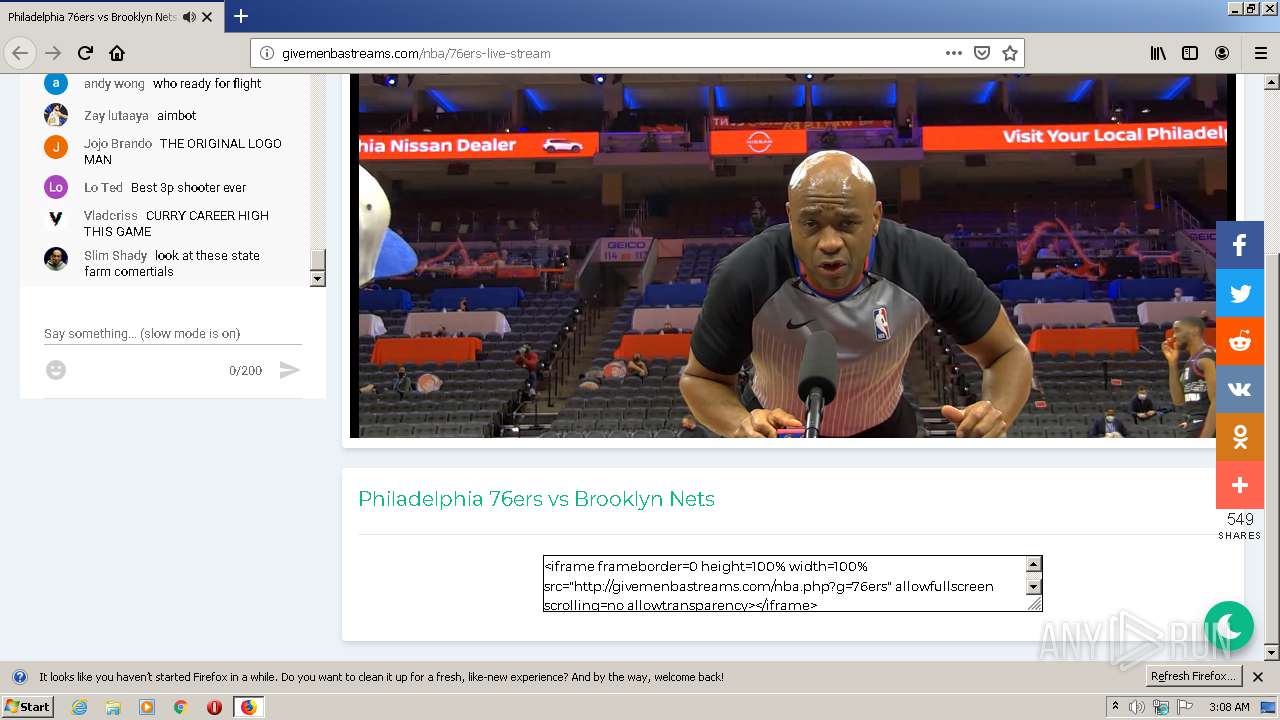This screenshot has height=720, width=1280.
Task: Click the embed textarea down arrow
Action: (x=1034, y=587)
